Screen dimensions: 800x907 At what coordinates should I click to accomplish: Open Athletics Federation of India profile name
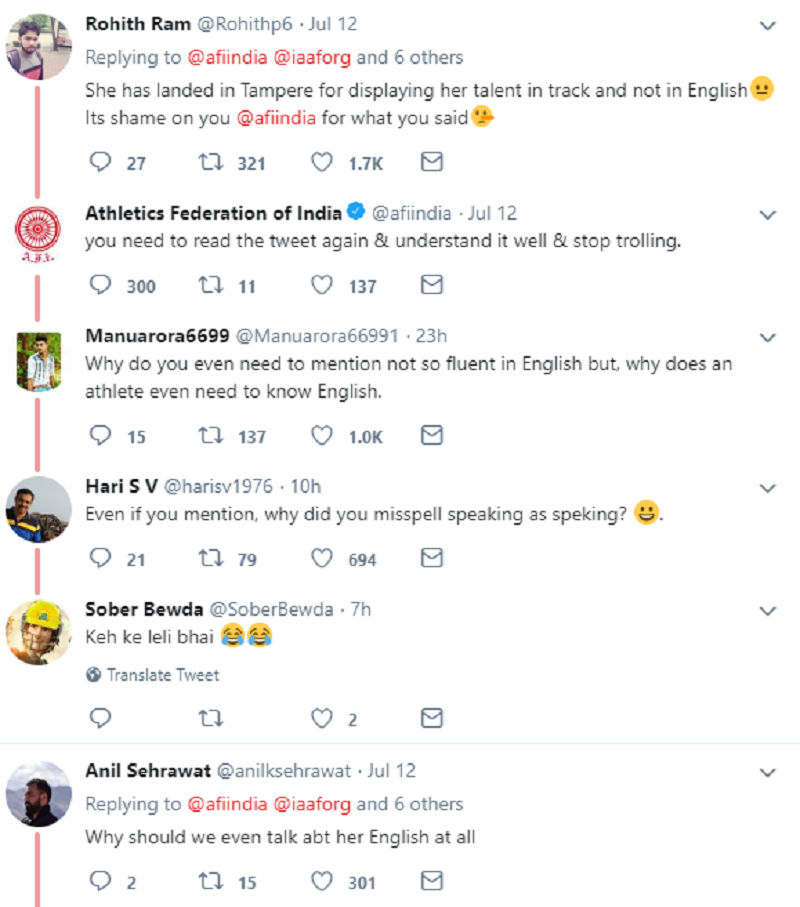click(x=212, y=213)
